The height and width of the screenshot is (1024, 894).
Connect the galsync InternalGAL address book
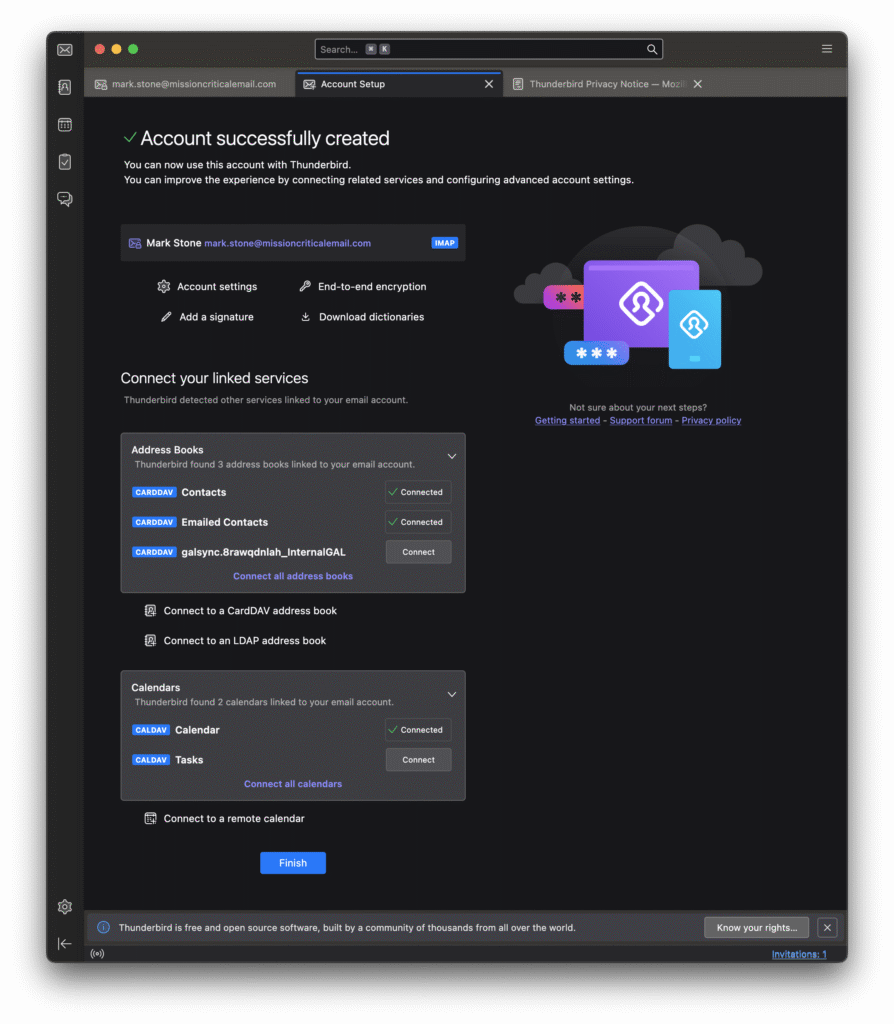pos(418,552)
